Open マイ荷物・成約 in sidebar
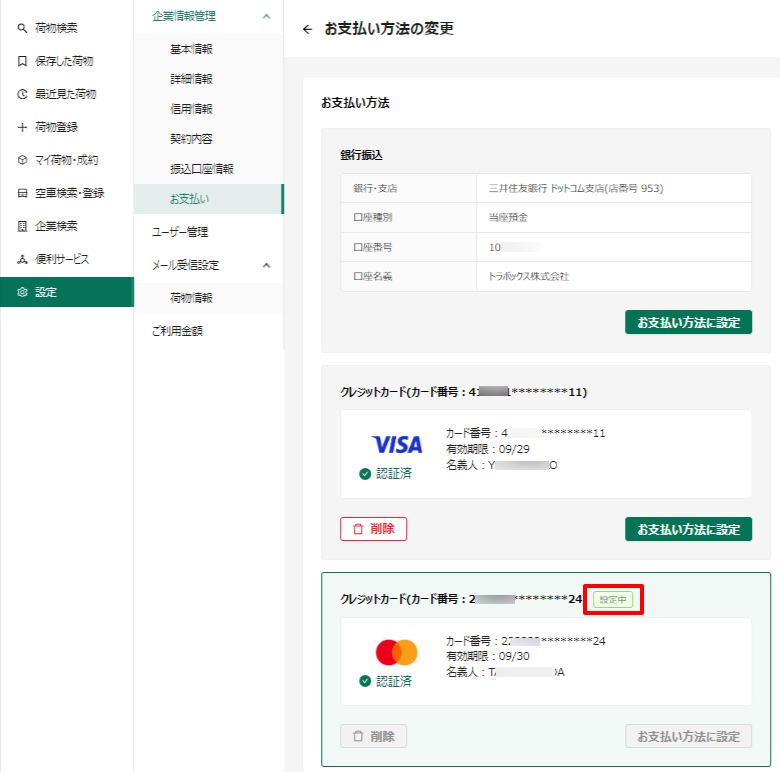780x772 pixels. pos(67,160)
